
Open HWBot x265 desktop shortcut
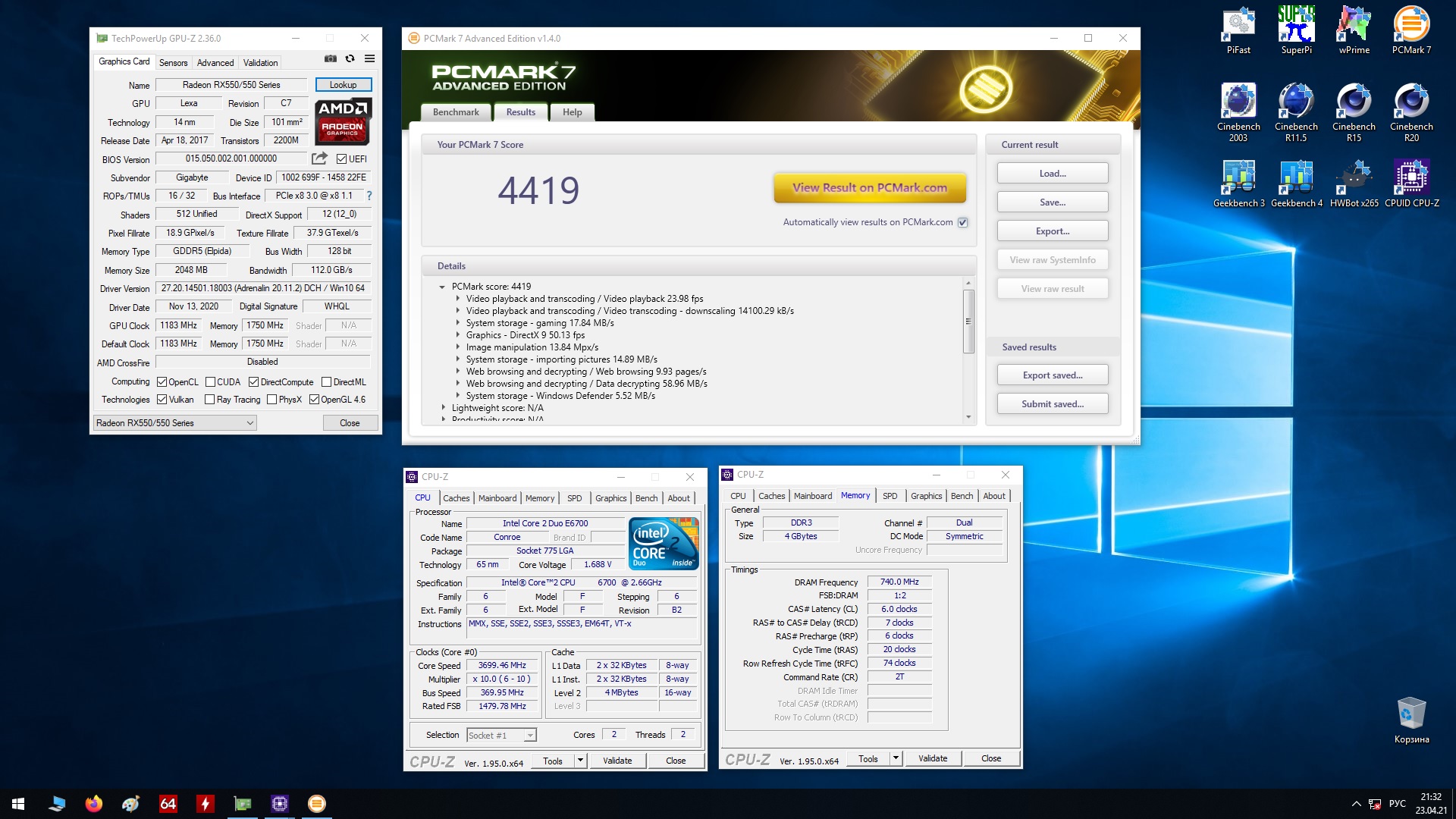[x=1354, y=184]
